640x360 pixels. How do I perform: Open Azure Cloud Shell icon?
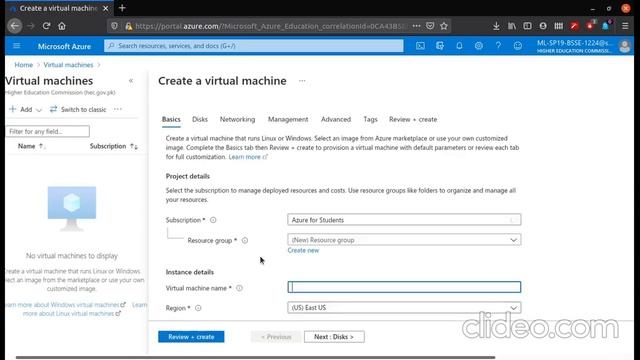click(420, 46)
